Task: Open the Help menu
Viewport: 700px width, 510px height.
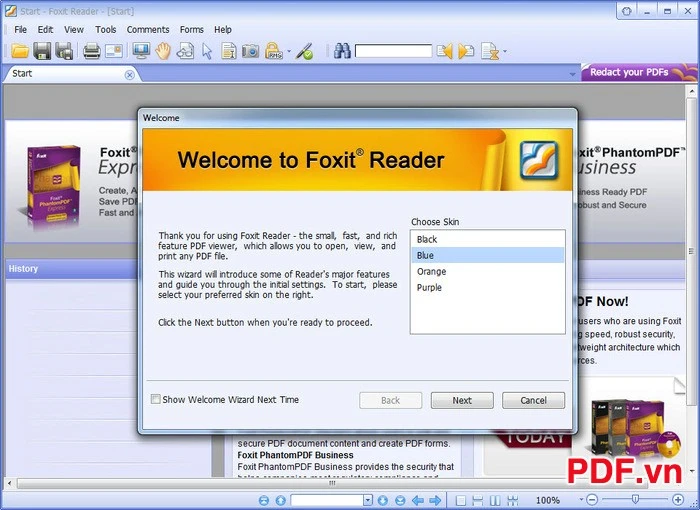Action: coord(223,29)
